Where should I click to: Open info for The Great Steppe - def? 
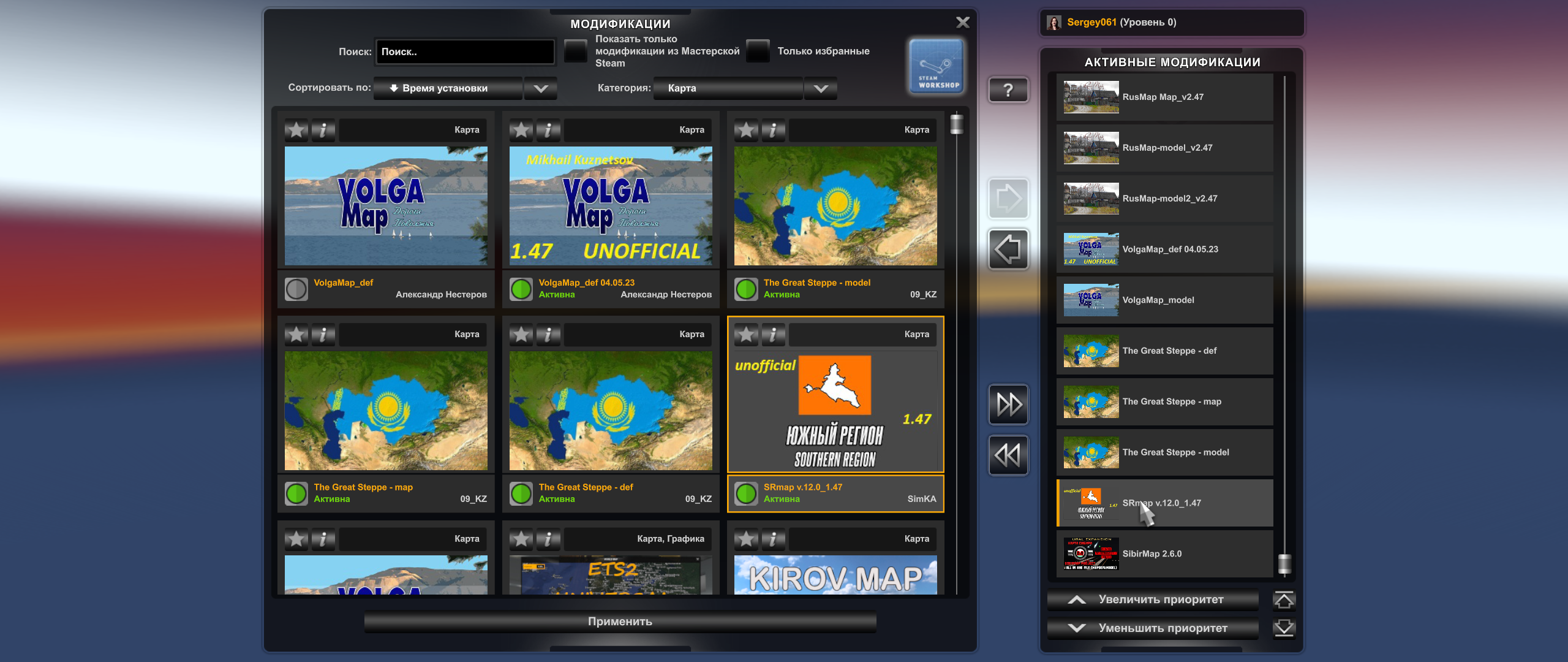[548, 335]
